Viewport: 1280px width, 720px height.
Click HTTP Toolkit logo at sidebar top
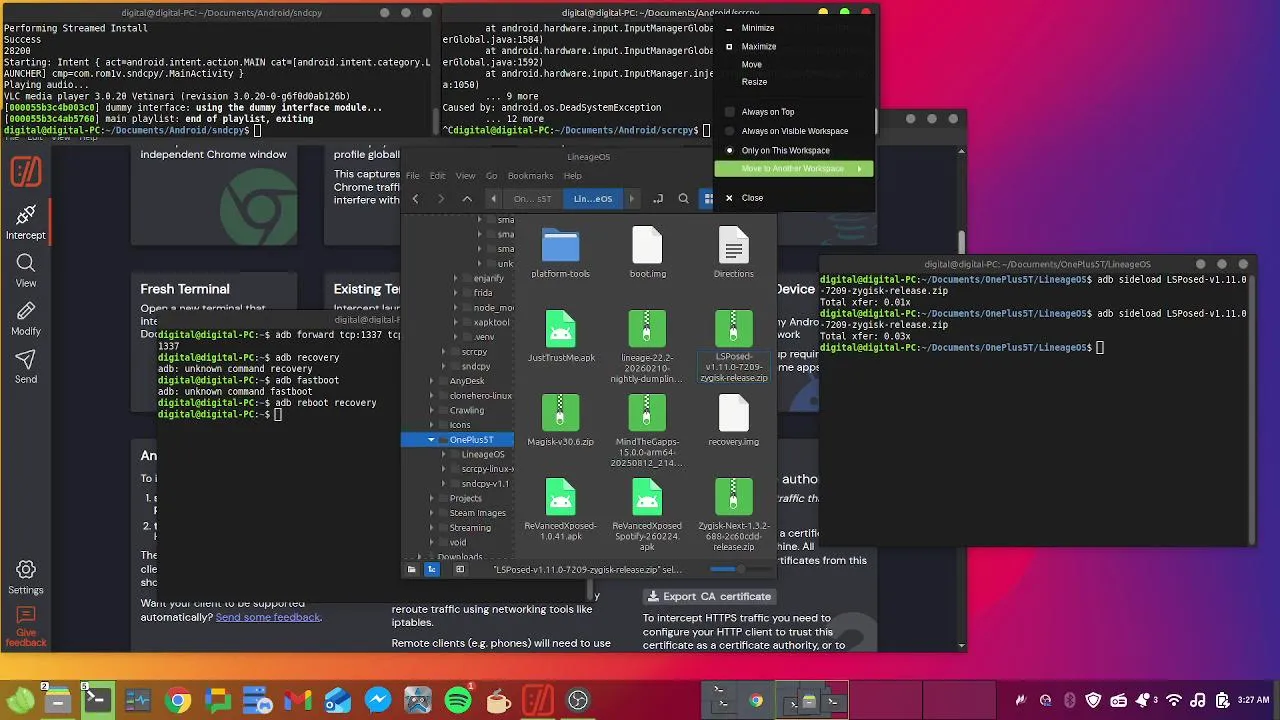(26, 172)
